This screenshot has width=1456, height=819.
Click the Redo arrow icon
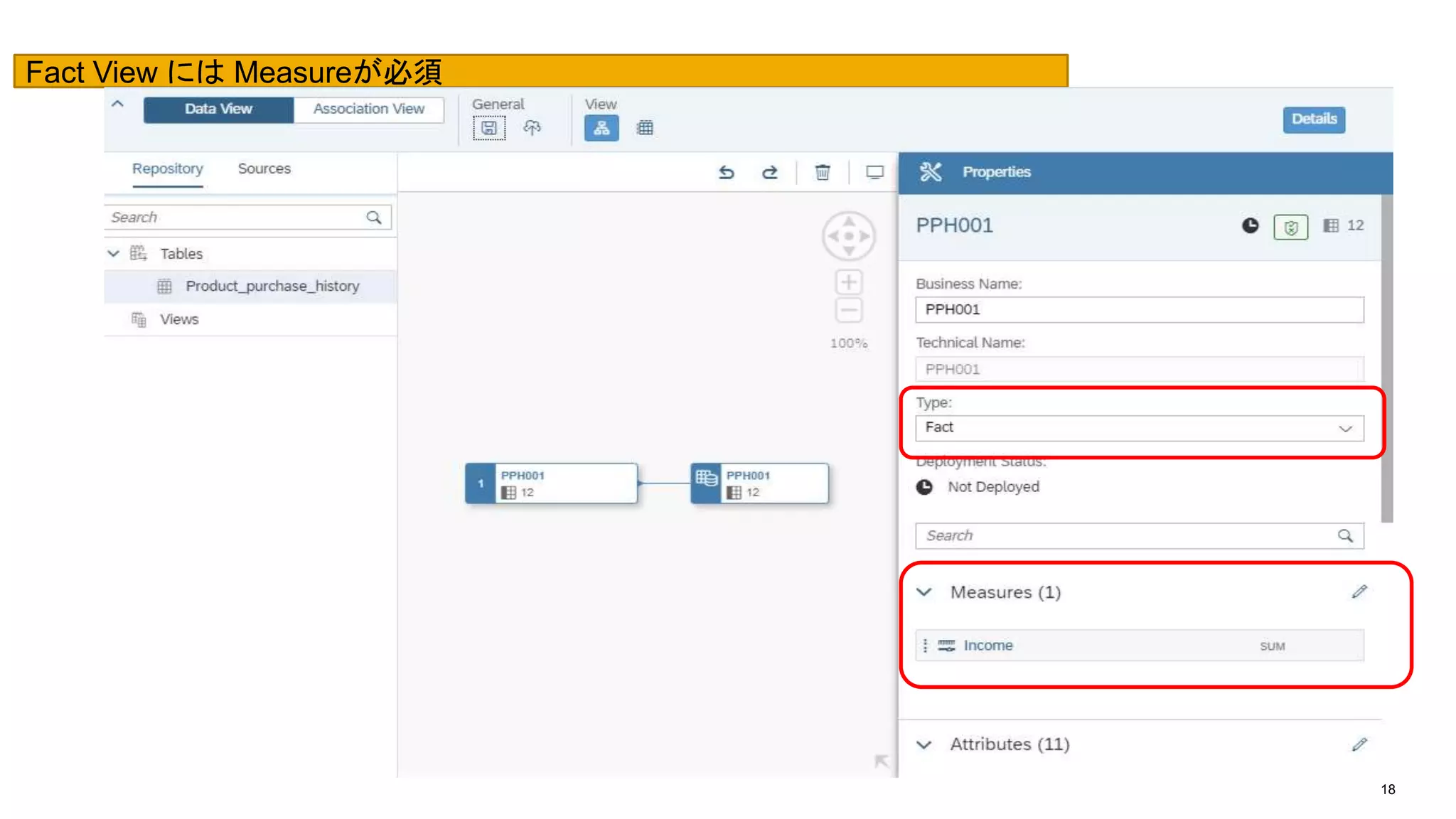[770, 173]
